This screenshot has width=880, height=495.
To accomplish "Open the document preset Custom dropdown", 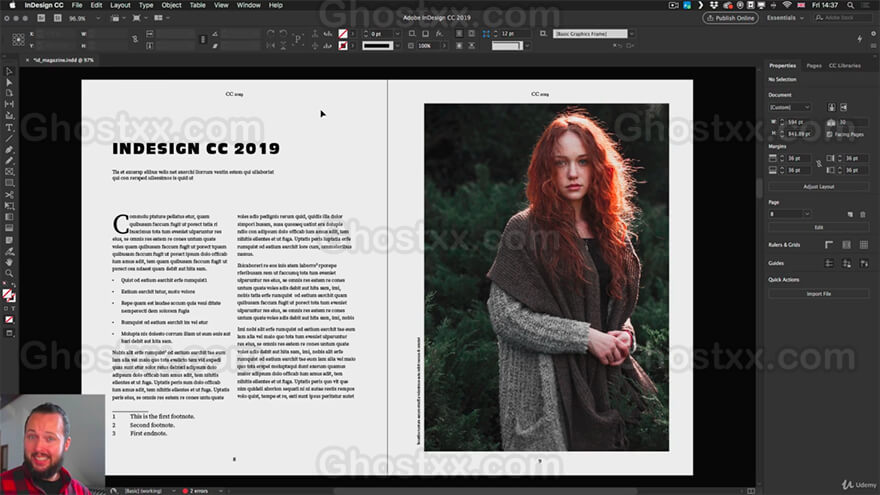I will (789, 107).
